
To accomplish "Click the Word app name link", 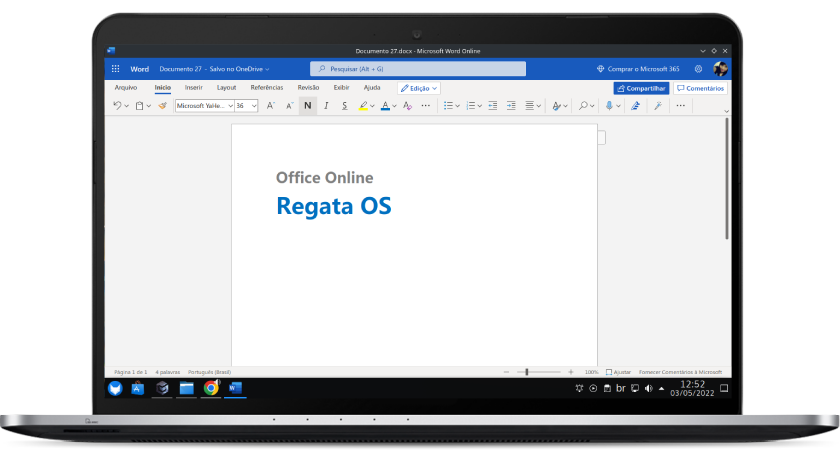I will tap(139, 69).
